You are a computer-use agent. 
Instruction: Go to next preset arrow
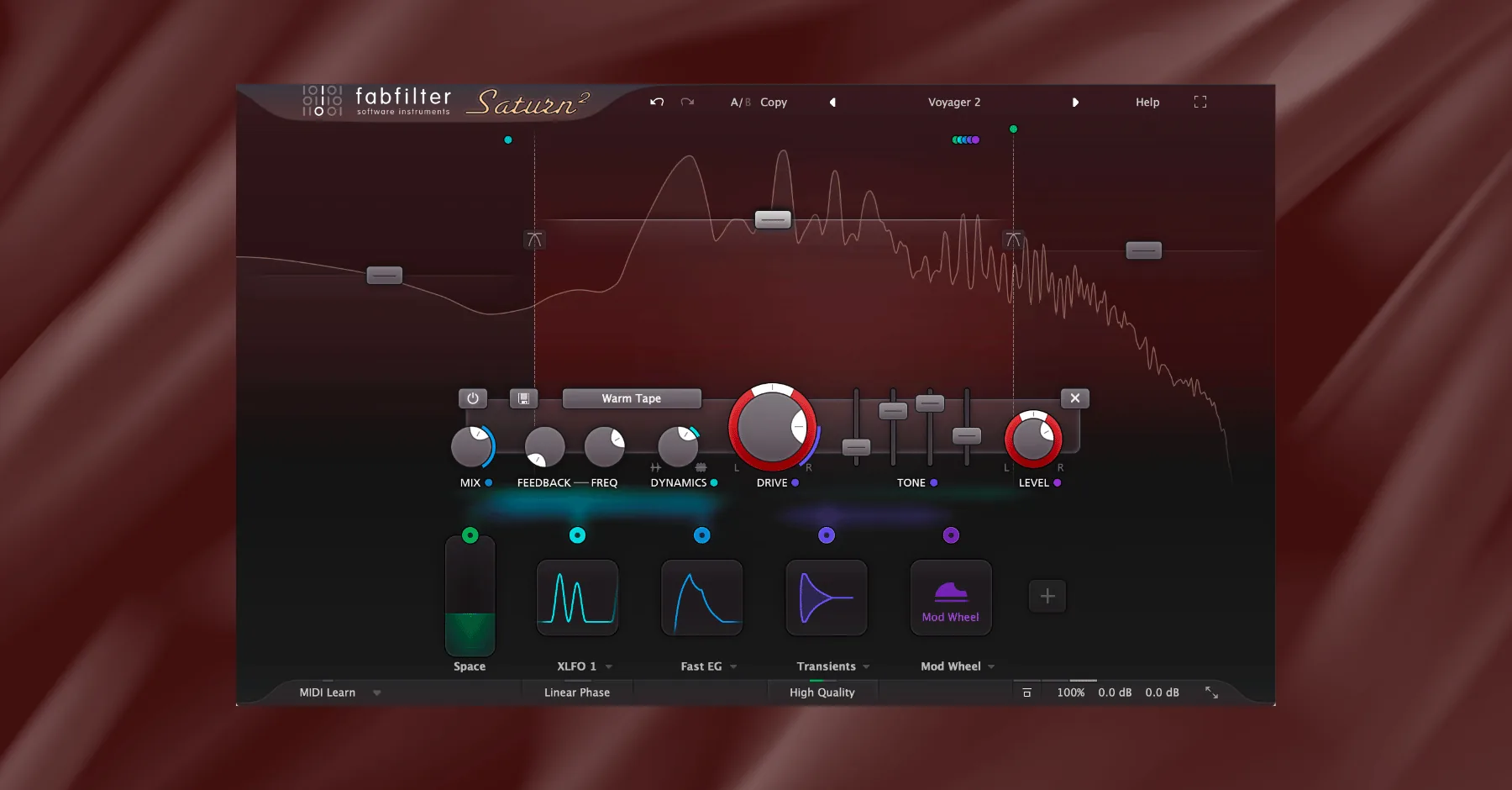coord(1075,103)
